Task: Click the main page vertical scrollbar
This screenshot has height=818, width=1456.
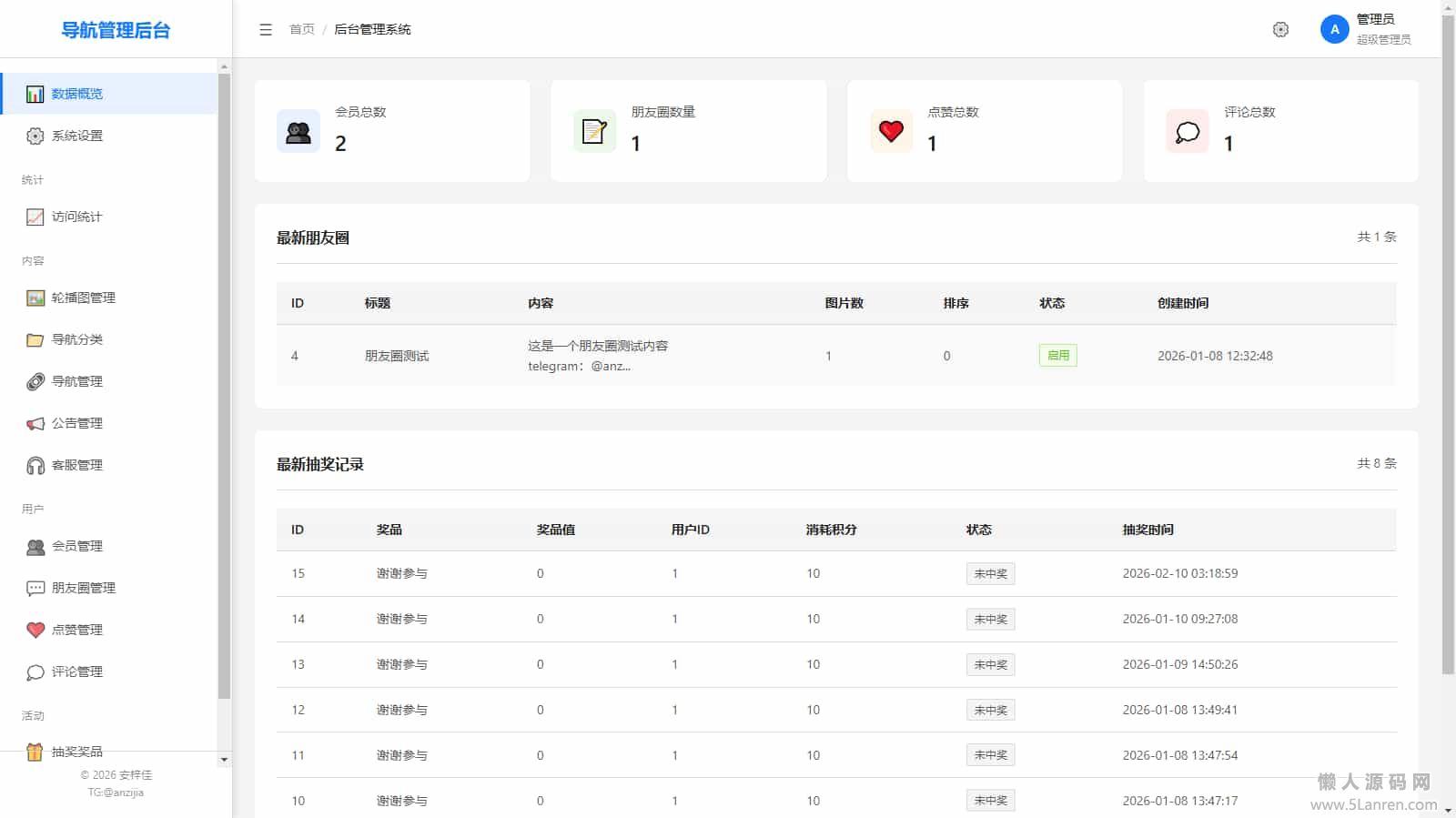Action: click(1448, 364)
